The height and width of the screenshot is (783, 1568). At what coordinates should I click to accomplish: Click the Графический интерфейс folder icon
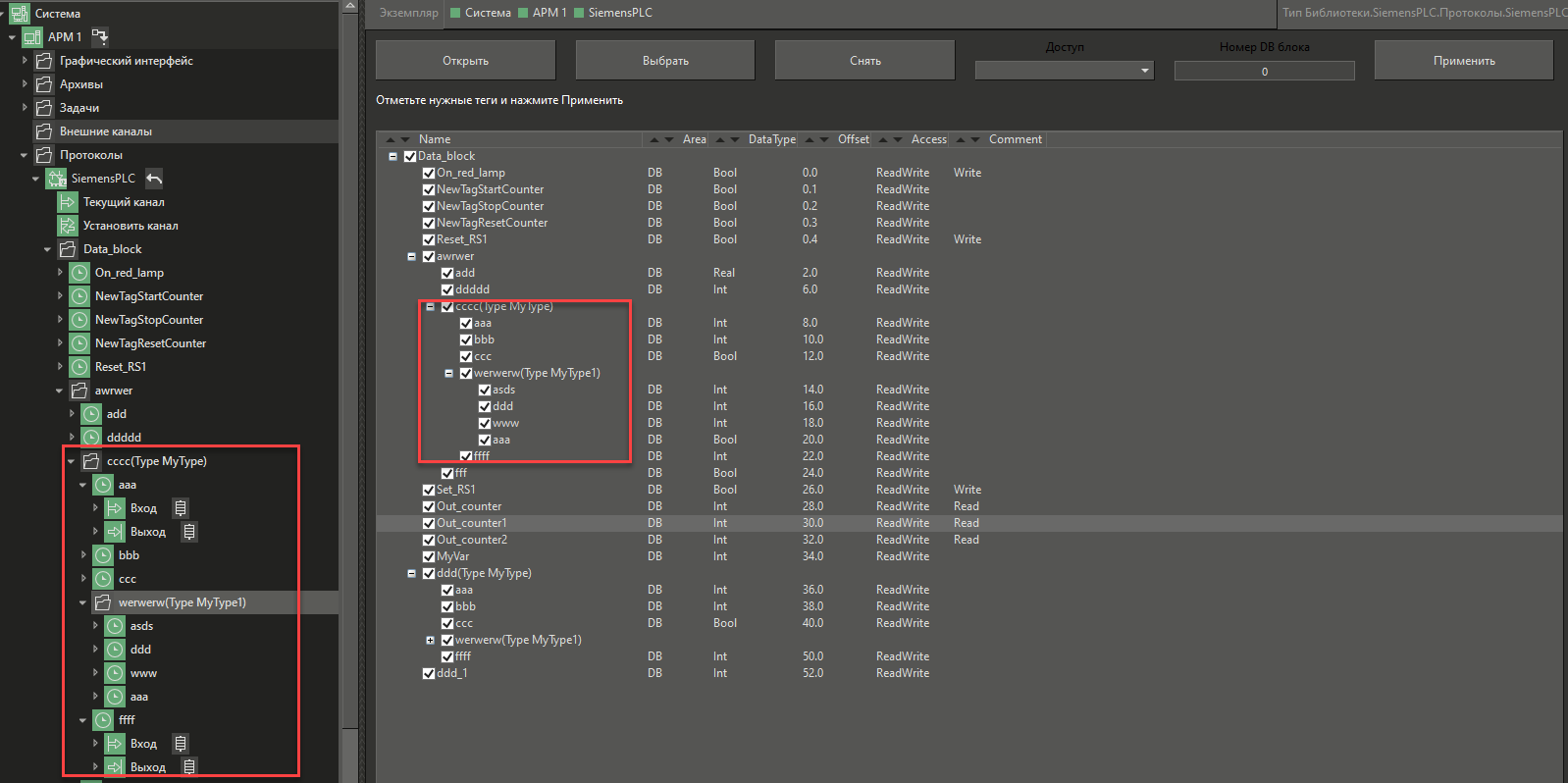44,61
